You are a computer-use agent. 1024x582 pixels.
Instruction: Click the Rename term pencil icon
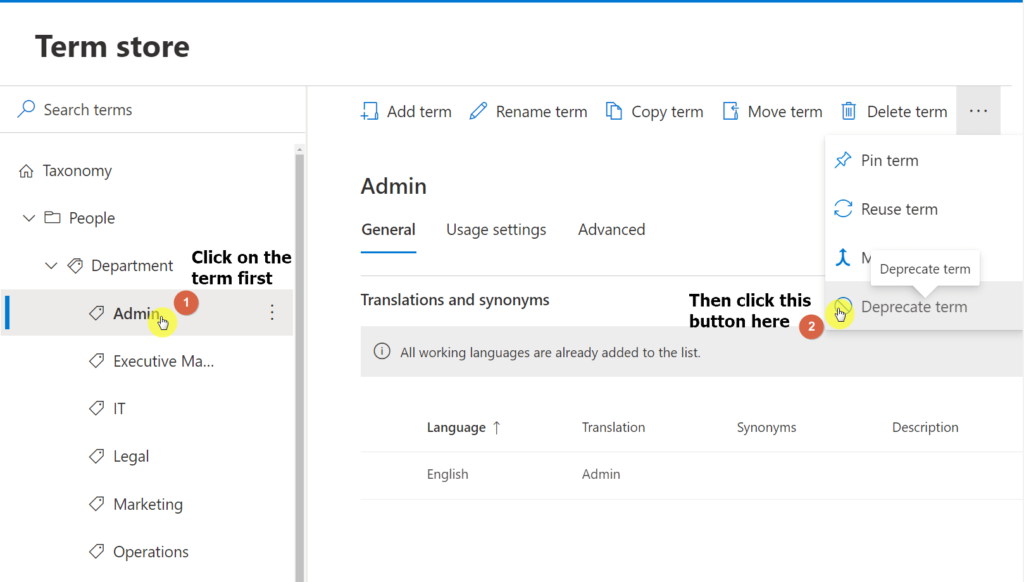[478, 111]
